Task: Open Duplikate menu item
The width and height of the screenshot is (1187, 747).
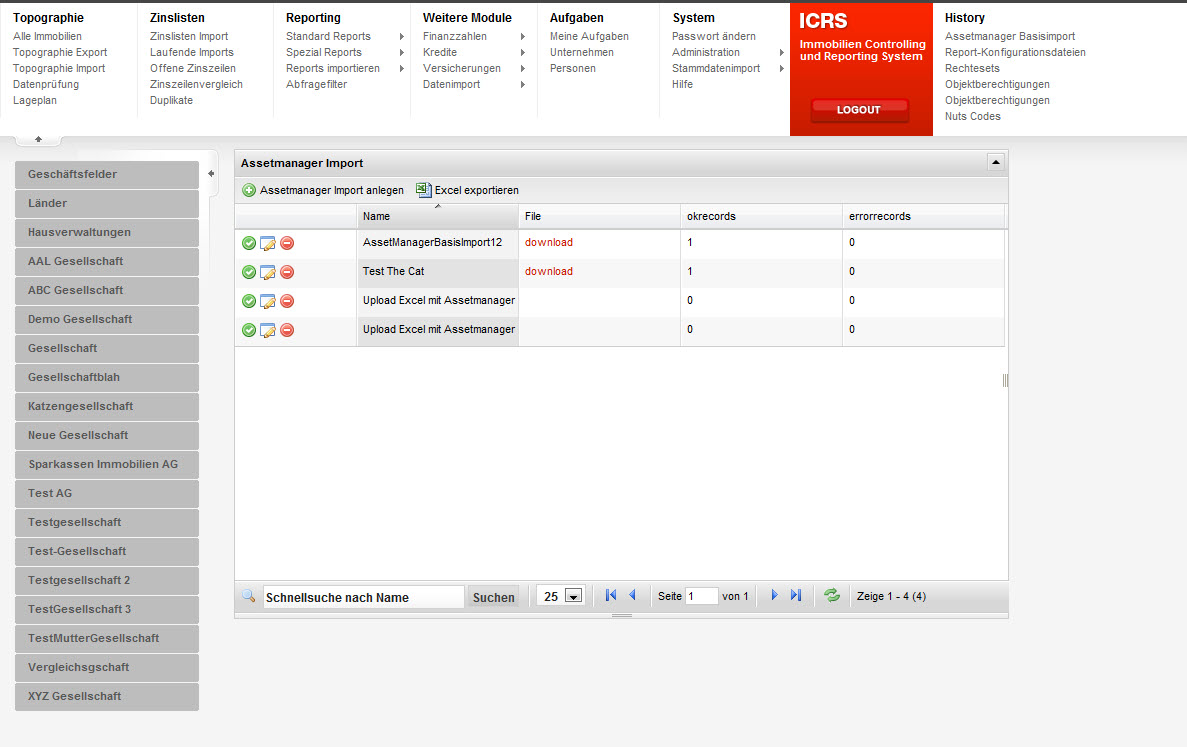Action: 171,100
